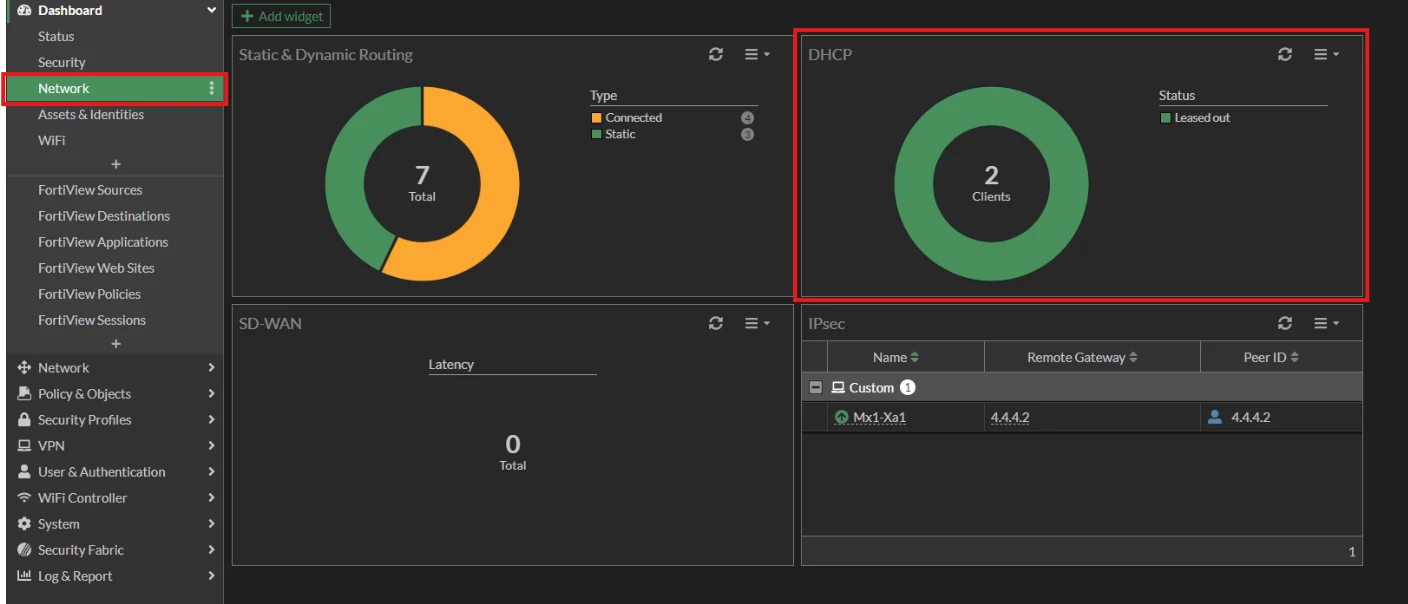Click the Peer ID user icon for 4.4.4.2
Image resolution: width=1408 pixels, height=604 pixels.
pyautogui.click(x=1215, y=417)
